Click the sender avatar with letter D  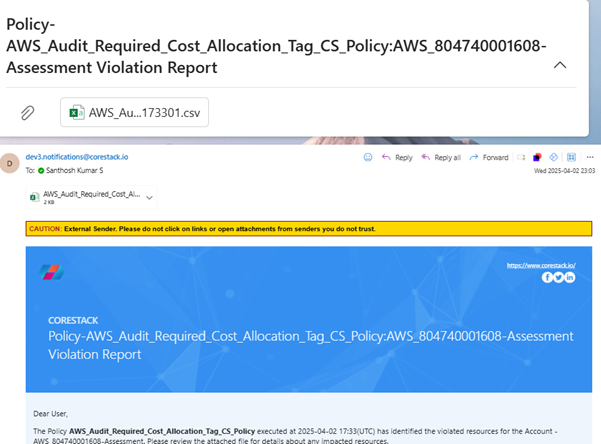point(10,163)
